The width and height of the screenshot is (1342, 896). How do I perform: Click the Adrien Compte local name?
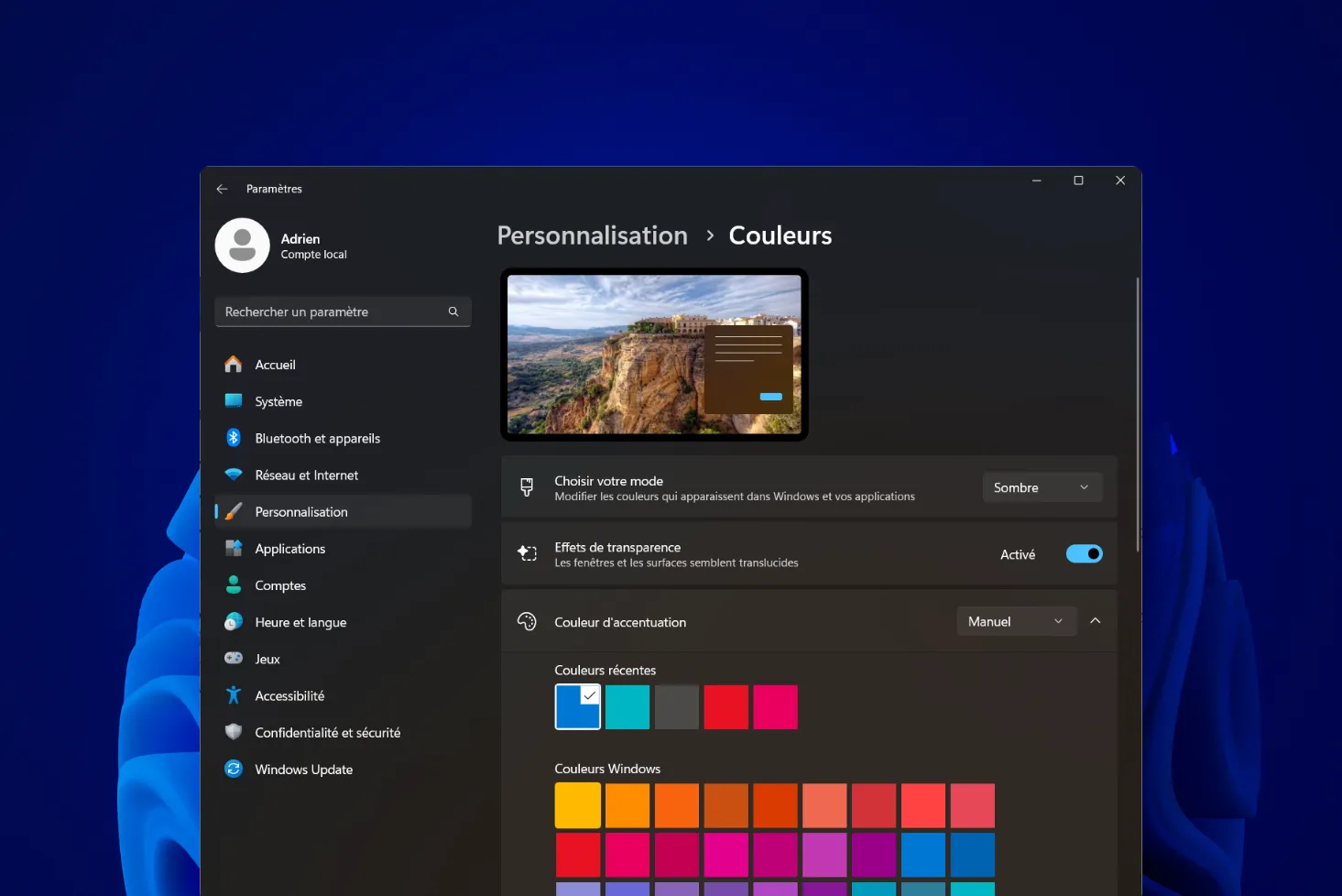click(313, 246)
